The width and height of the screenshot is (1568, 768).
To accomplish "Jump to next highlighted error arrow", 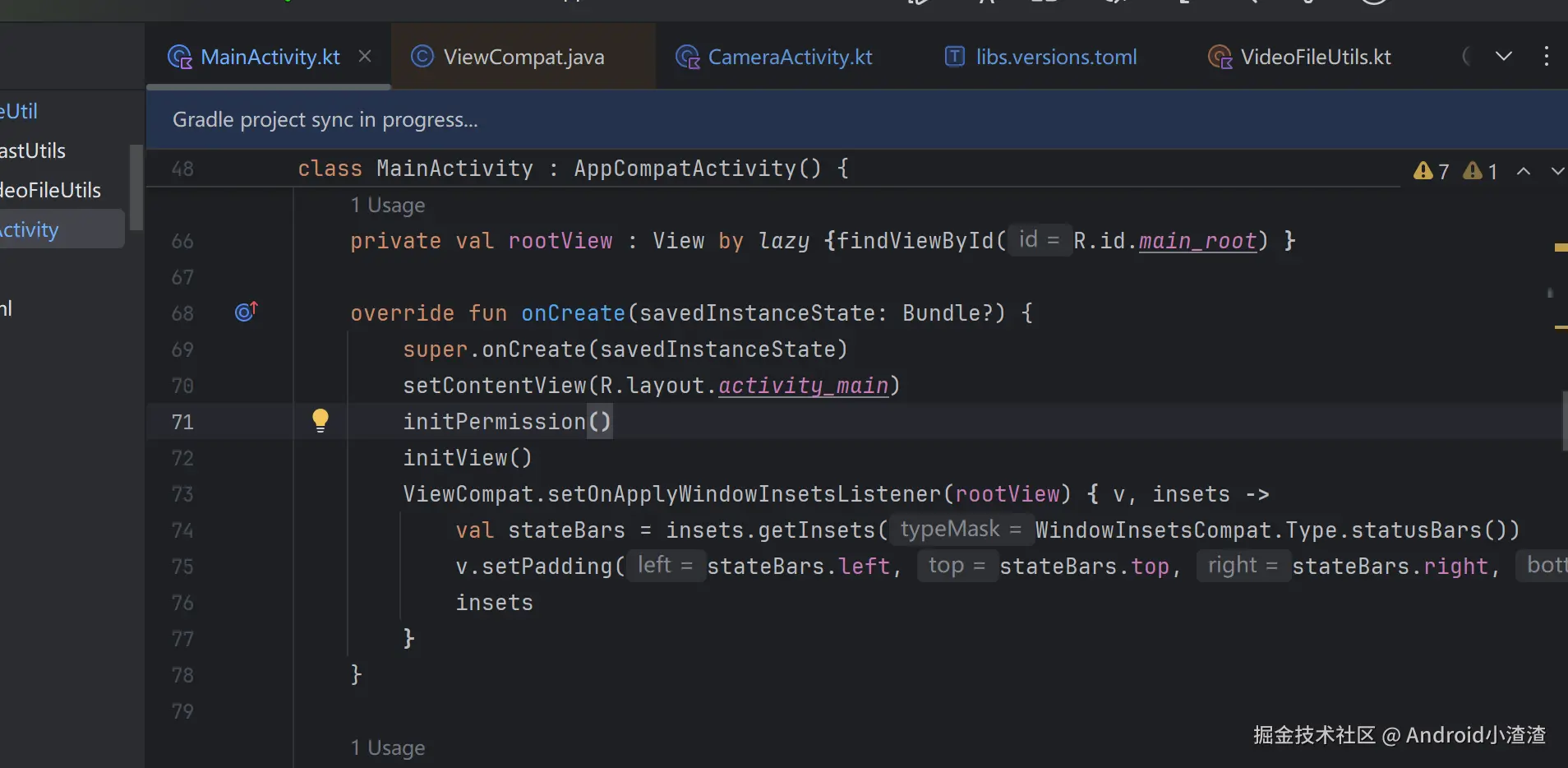I will click(x=1556, y=171).
